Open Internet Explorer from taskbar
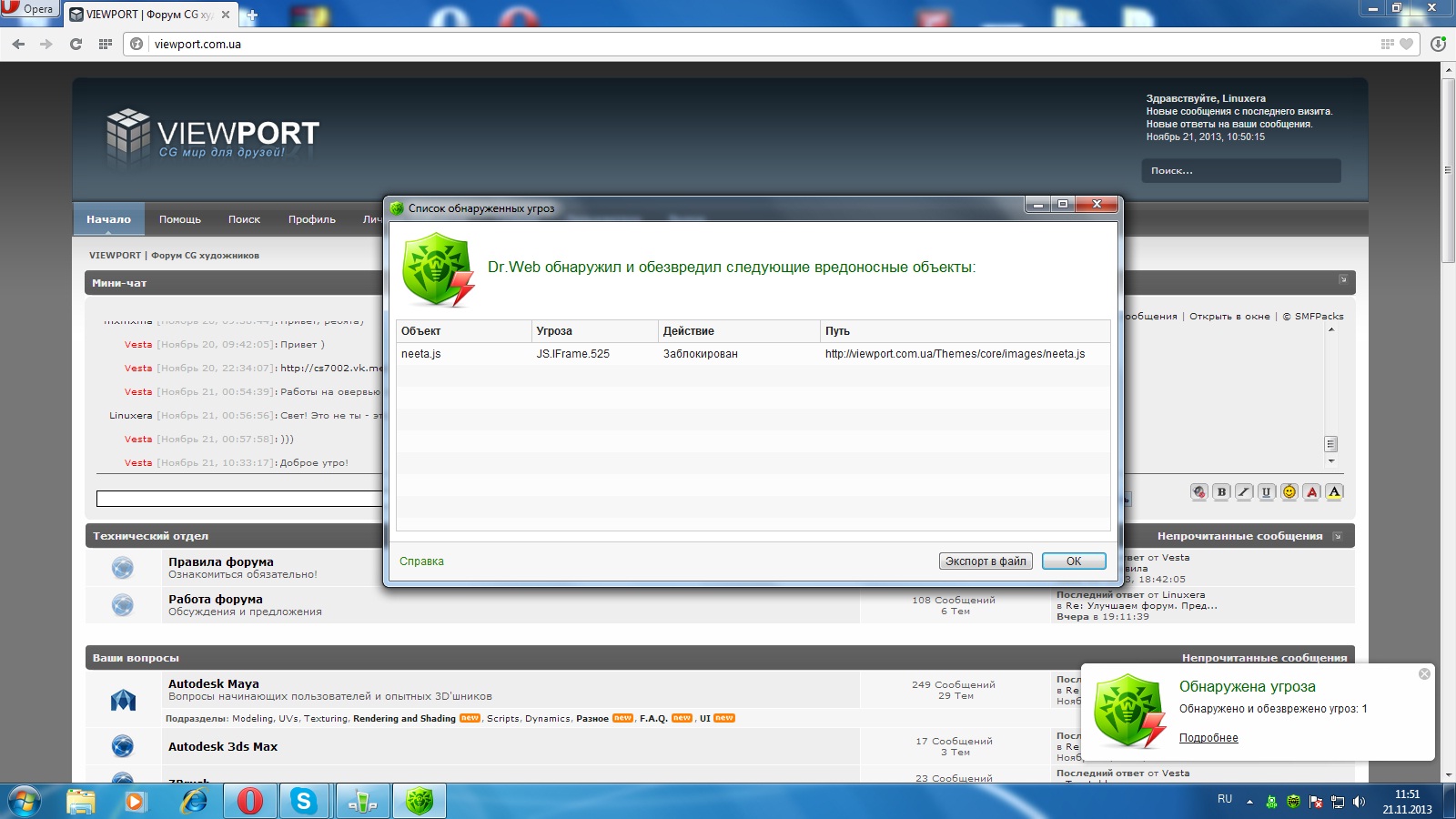Image resolution: width=1456 pixels, height=819 pixels. (x=193, y=802)
